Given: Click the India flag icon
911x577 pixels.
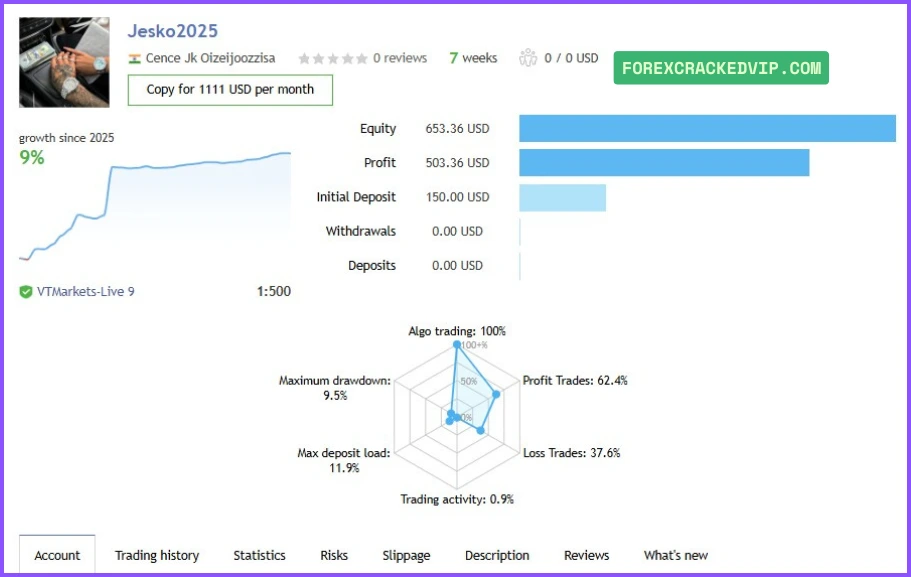Looking at the screenshot, I should (135, 59).
